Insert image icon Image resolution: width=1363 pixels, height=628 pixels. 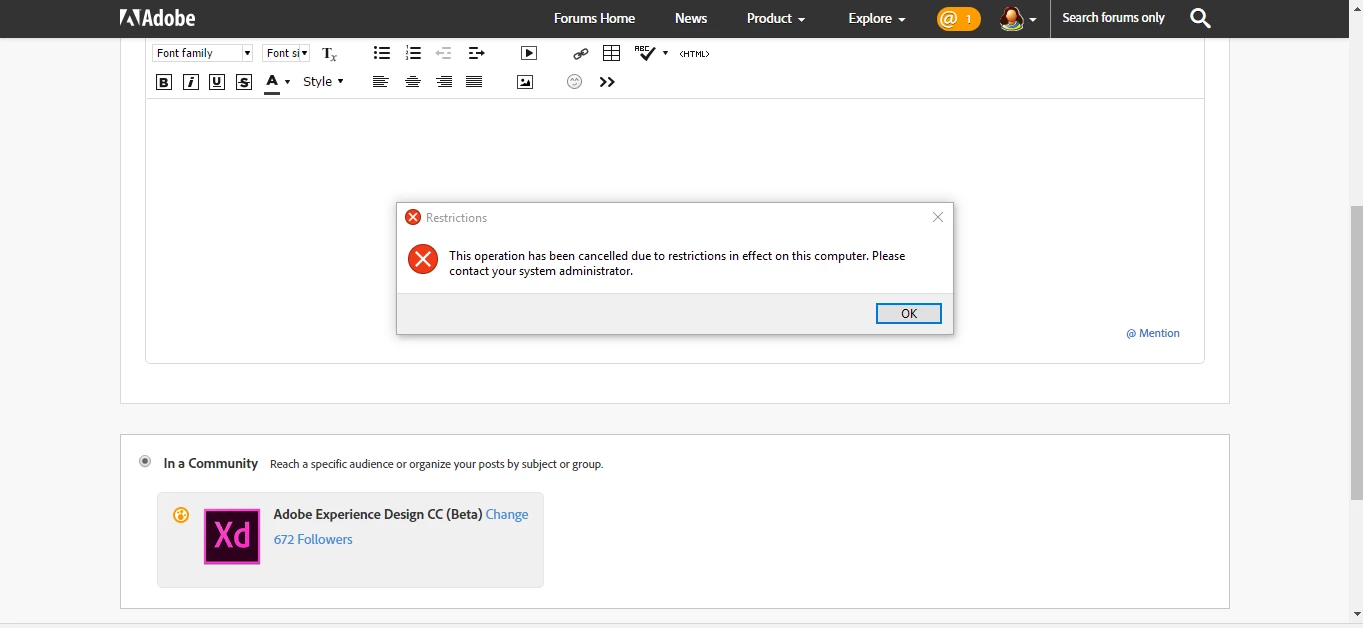(x=525, y=82)
